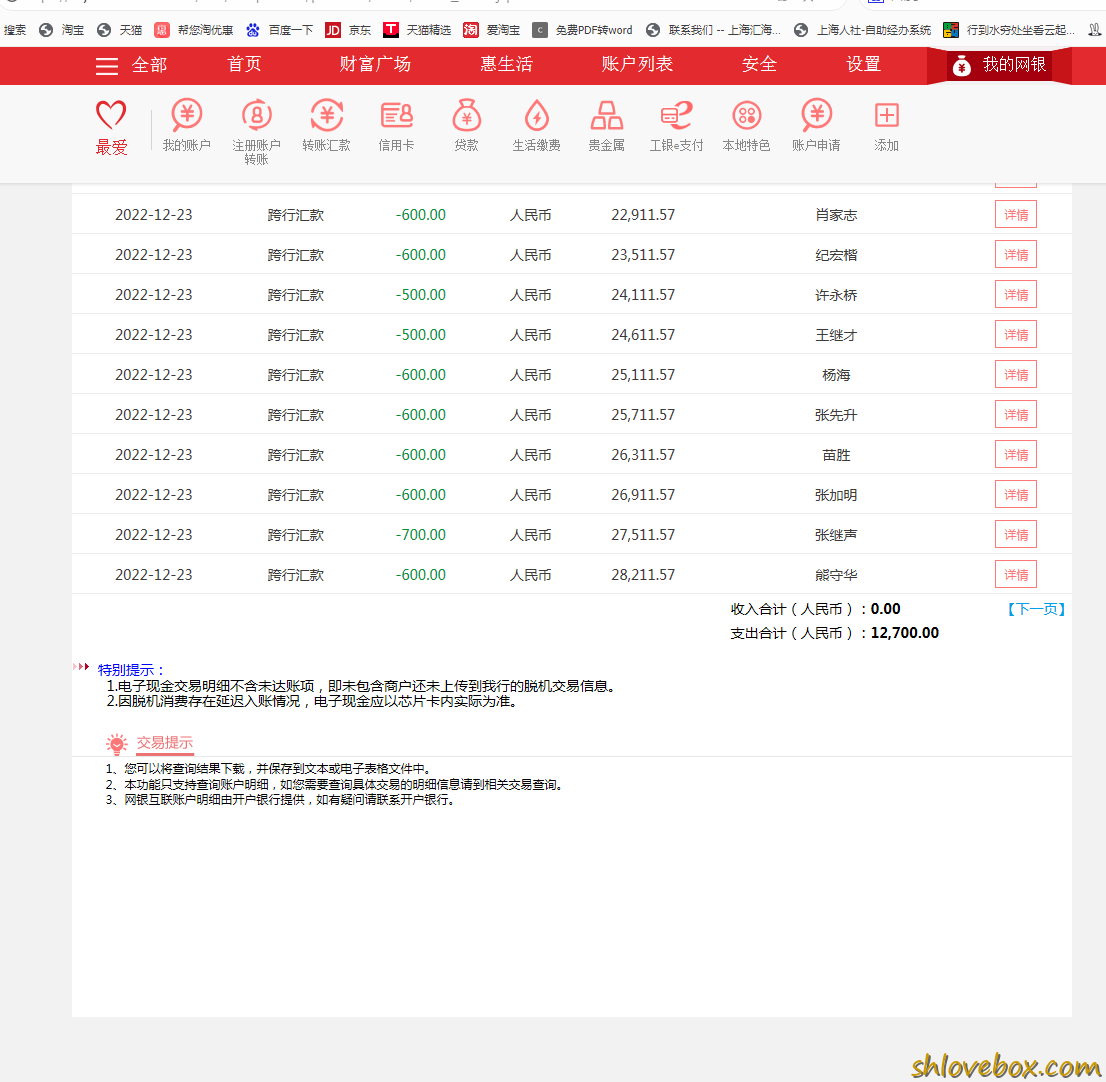Image resolution: width=1106 pixels, height=1082 pixels.
Task: Open the 最爱 favorites heart icon
Action: coord(111,115)
